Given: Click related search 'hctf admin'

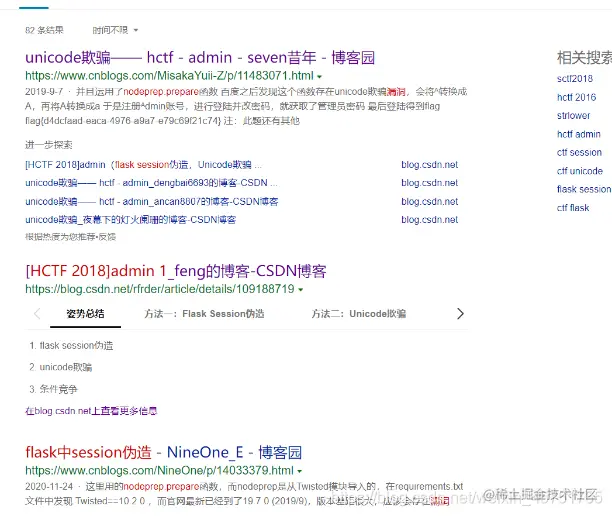Looking at the screenshot, I should coord(579,134).
